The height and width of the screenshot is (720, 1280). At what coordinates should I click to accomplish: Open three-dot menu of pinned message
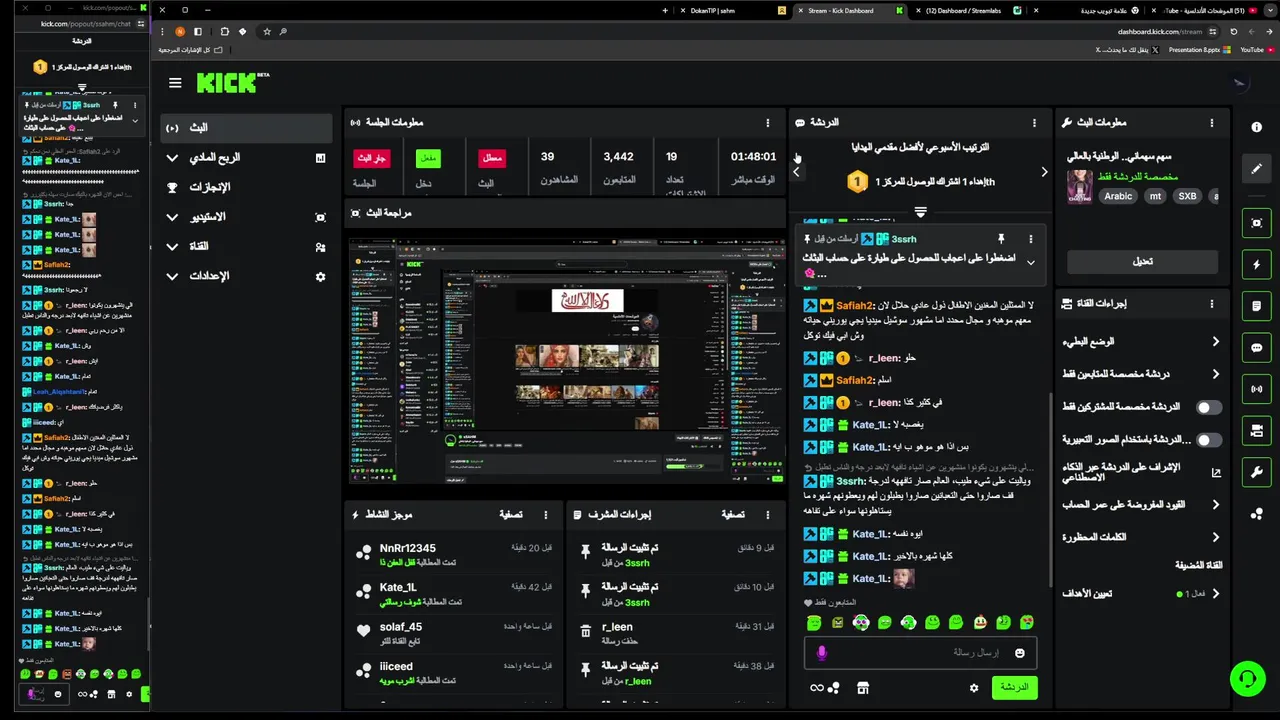(1030, 239)
